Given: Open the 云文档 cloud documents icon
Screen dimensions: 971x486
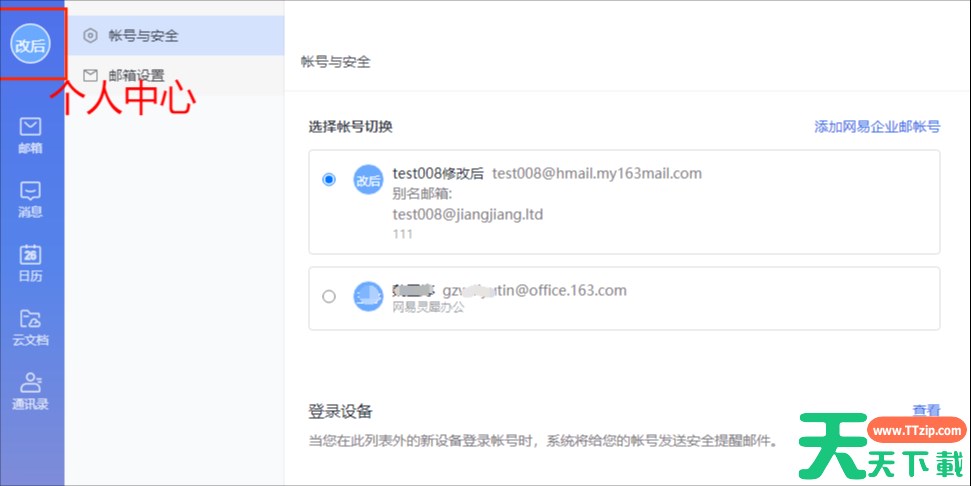Looking at the screenshot, I should coord(30,328).
